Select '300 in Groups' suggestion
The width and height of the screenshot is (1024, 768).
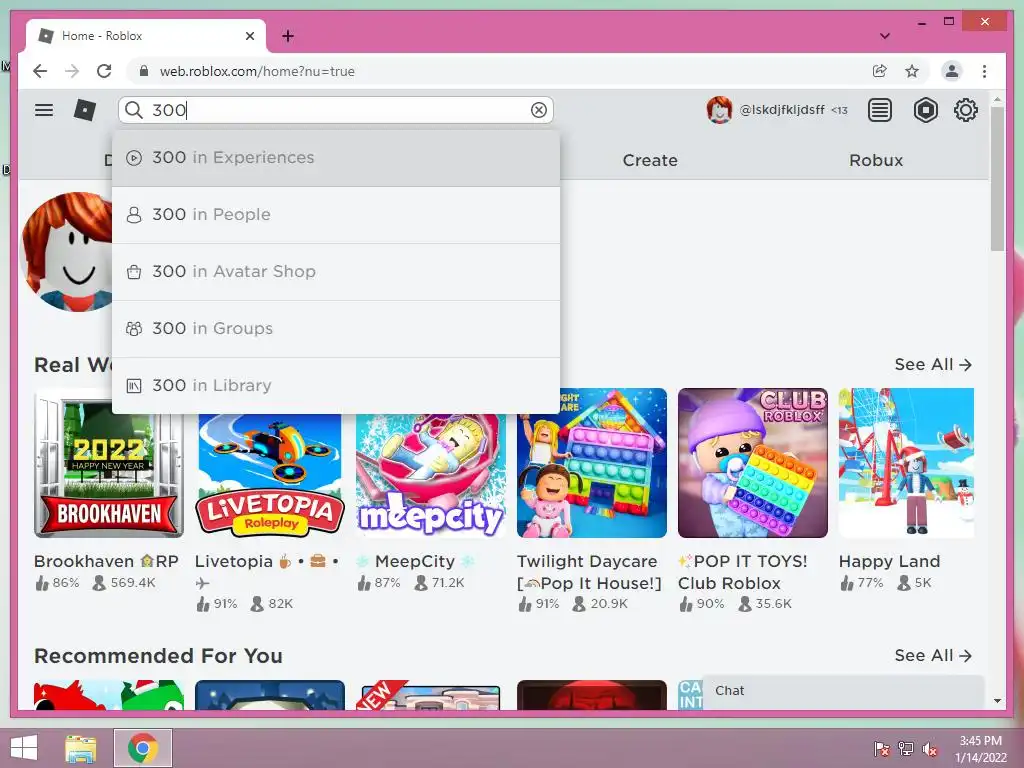tap(336, 328)
